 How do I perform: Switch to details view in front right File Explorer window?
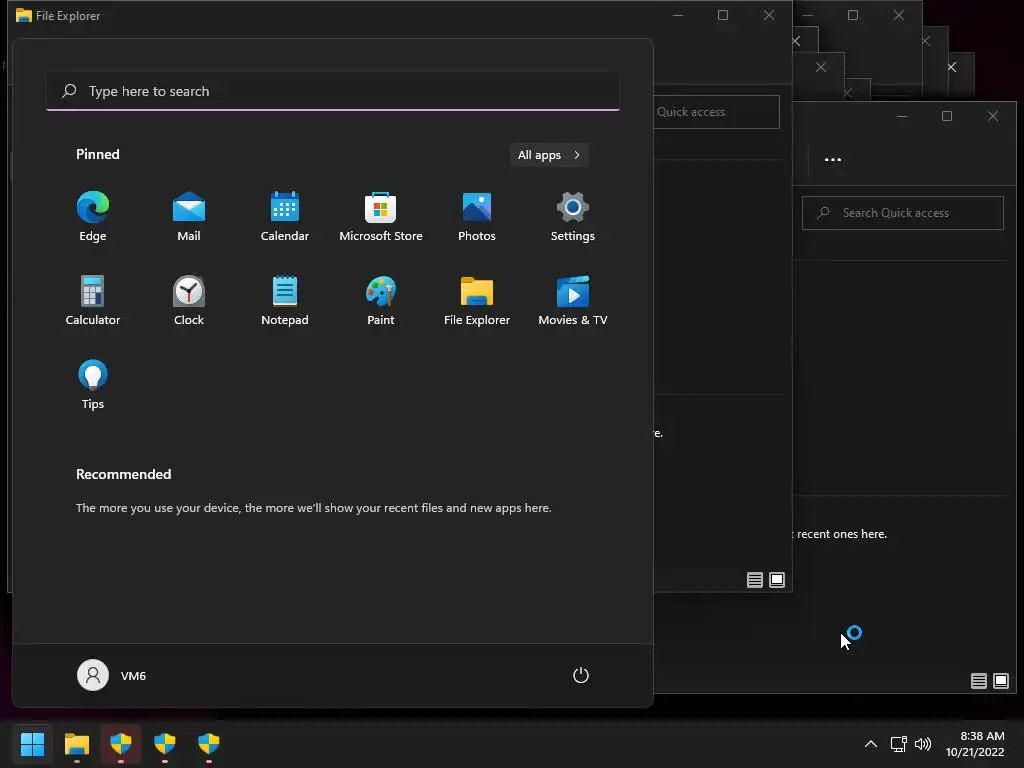tap(978, 681)
